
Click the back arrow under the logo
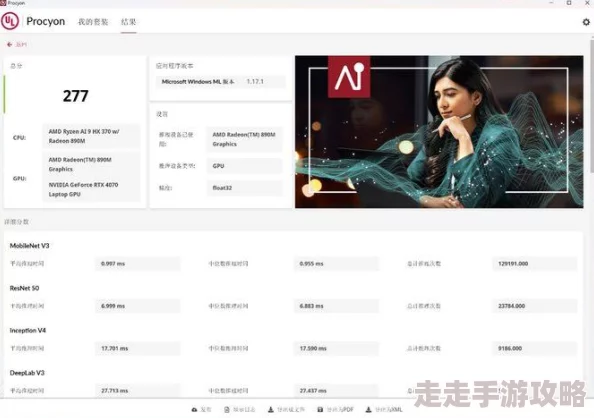point(9,44)
